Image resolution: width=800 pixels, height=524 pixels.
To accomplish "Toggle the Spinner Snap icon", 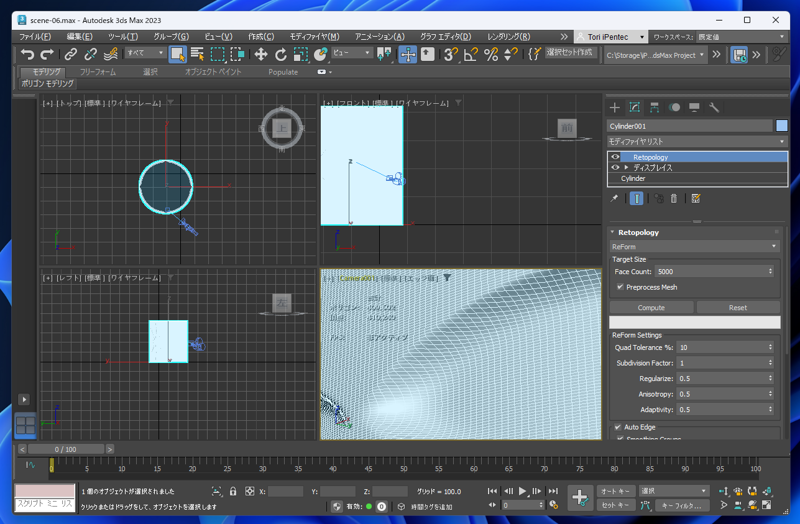I will (x=511, y=54).
